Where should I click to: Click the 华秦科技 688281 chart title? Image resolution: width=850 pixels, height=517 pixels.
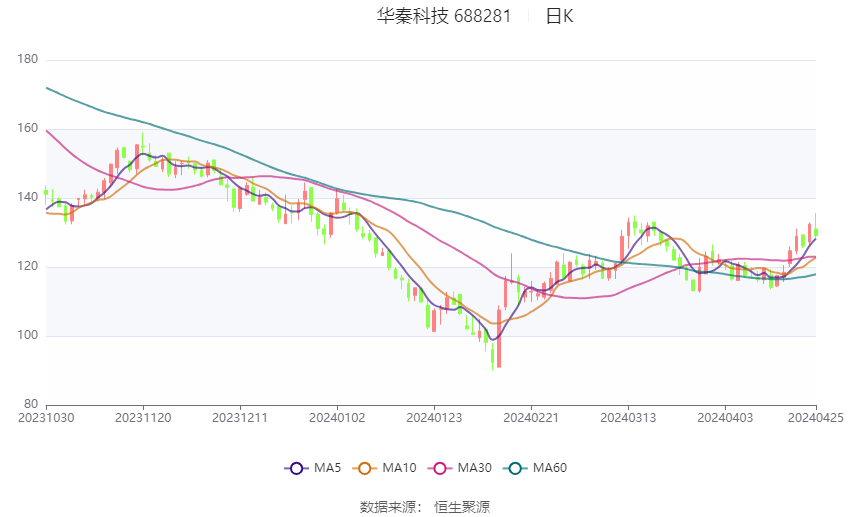[443, 16]
